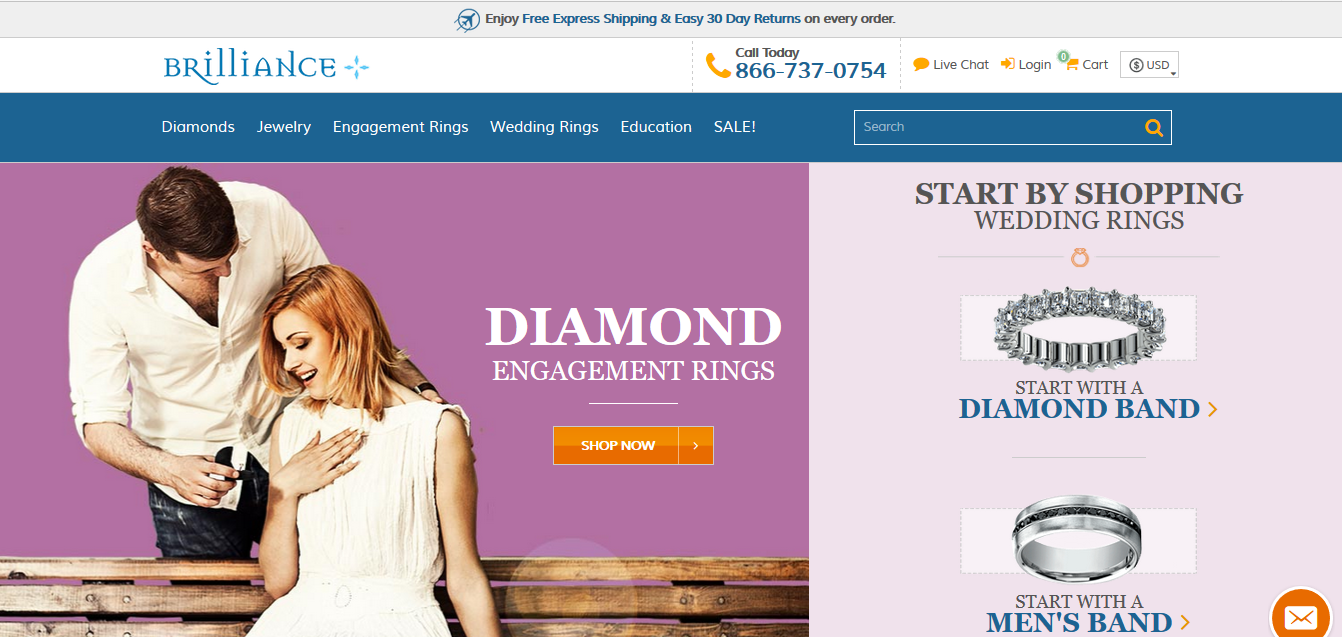Open the USD currency dropdown
This screenshot has height=637, width=1342.
click(x=1149, y=65)
